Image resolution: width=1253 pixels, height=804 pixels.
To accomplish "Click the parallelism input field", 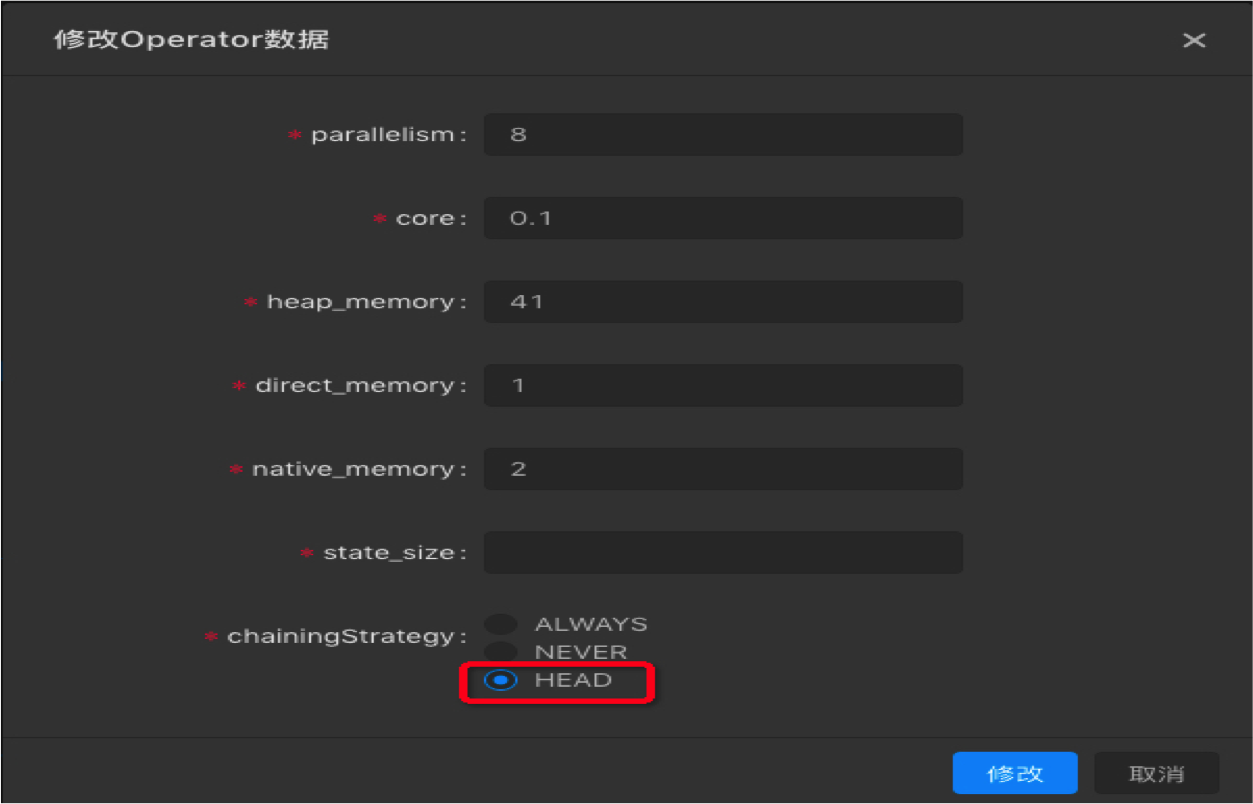I will [722, 134].
